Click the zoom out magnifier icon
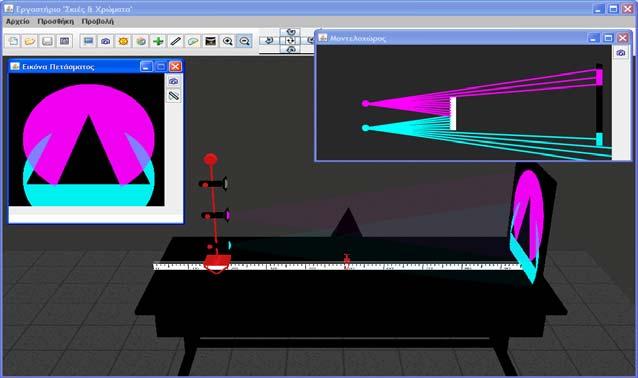This screenshot has width=638, height=378. click(x=245, y=41)
